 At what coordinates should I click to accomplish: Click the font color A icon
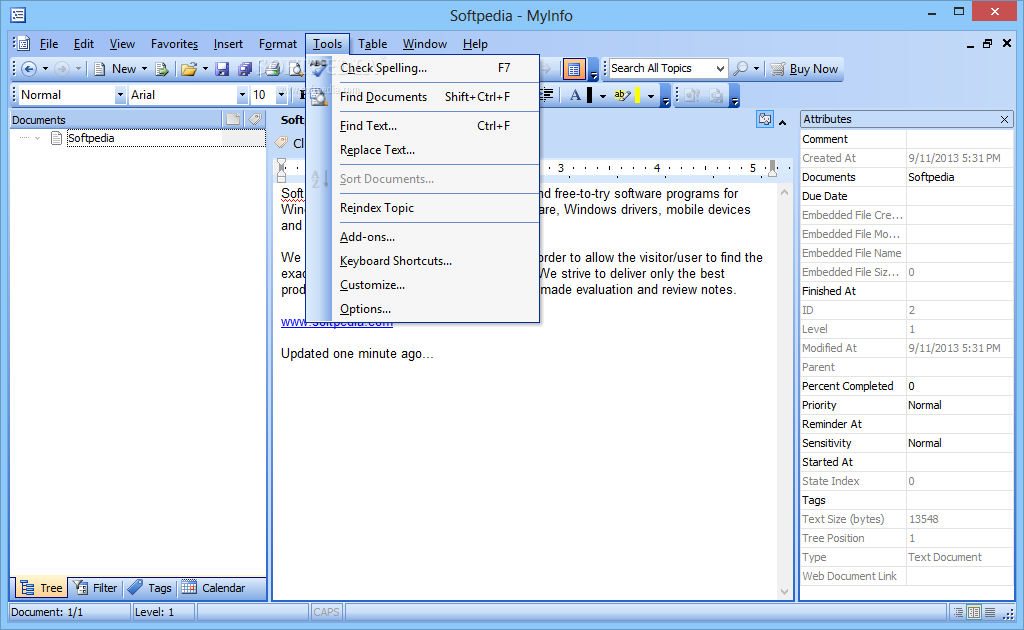pyautogui.click(x=575, y=95)
